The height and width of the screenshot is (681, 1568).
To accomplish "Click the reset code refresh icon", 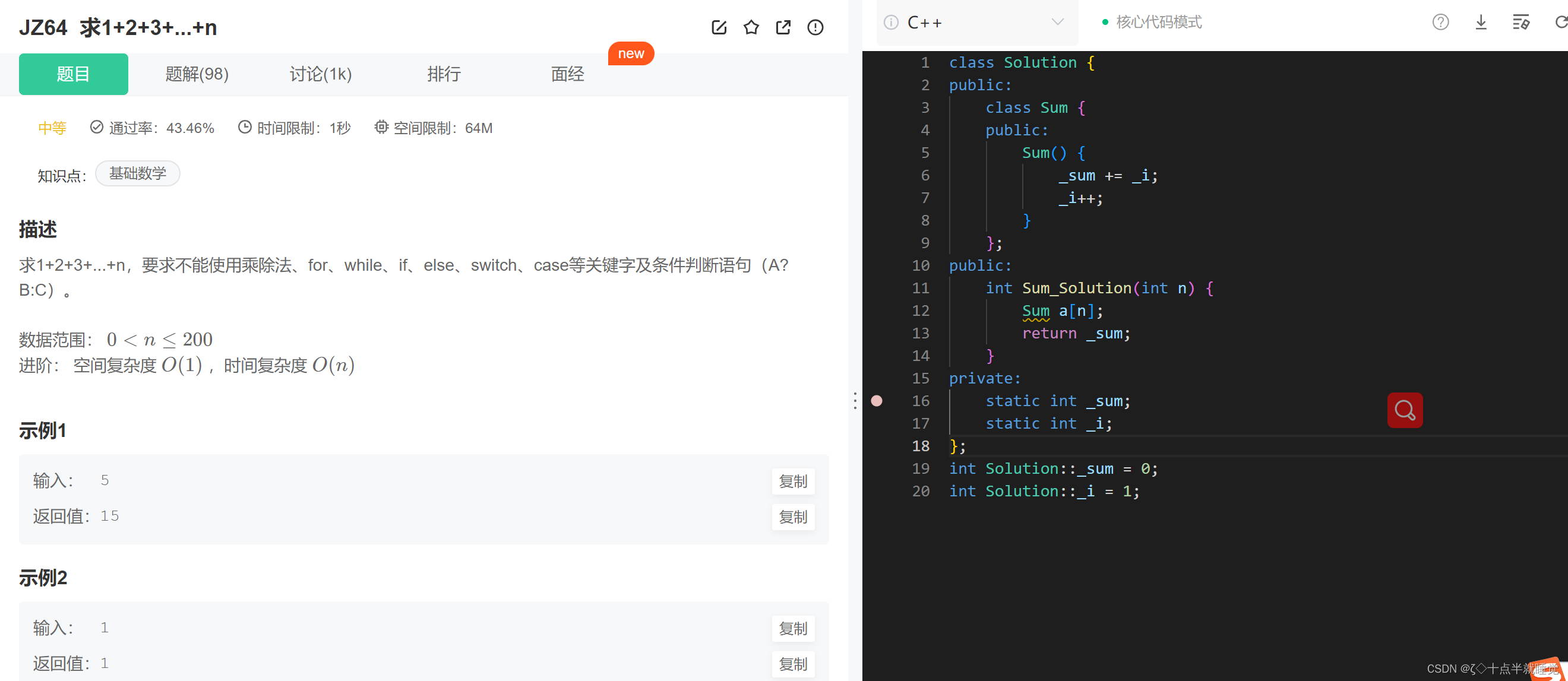I will (1561, 23).
